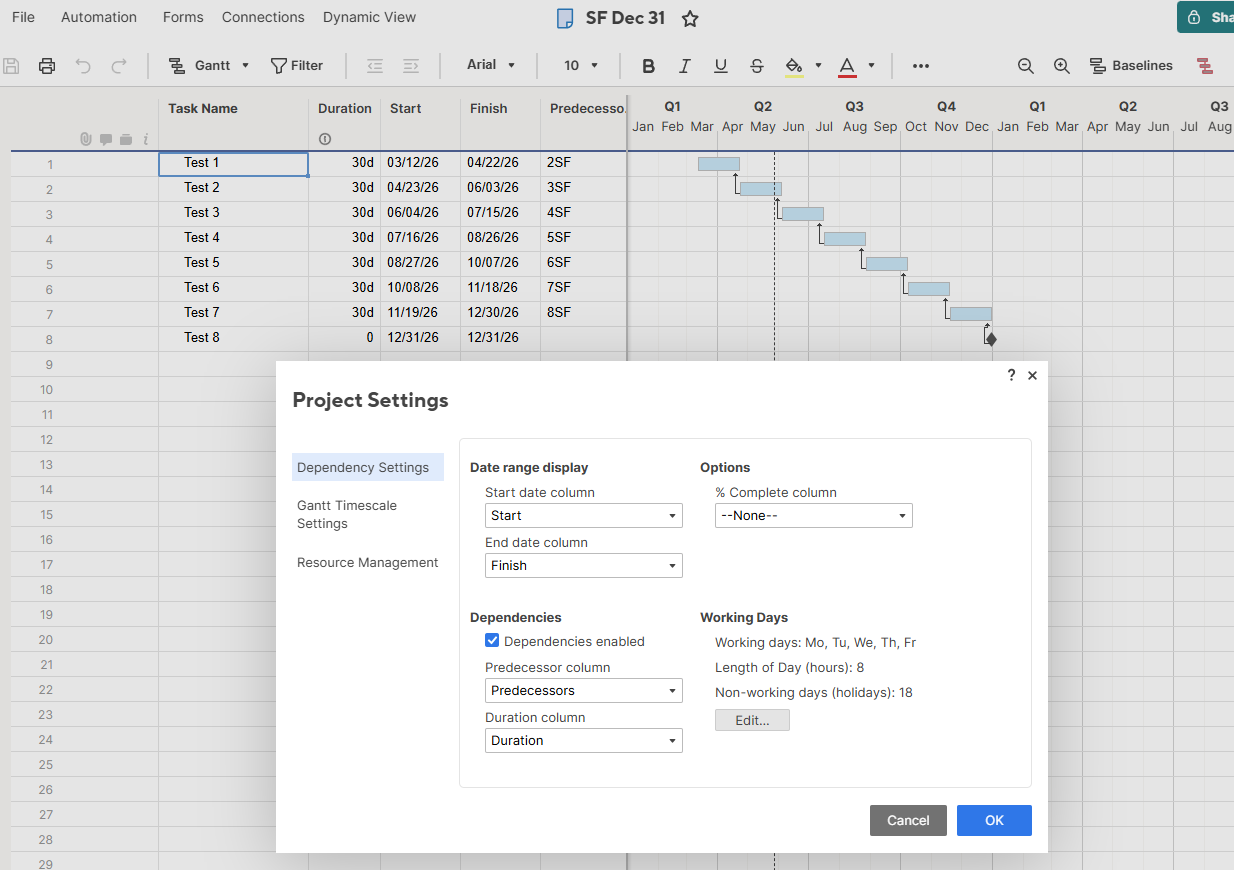Click the green Share button
The height and width of the screenshot is (870, 1234).
pyautogui.click(x=1206, y=17)
